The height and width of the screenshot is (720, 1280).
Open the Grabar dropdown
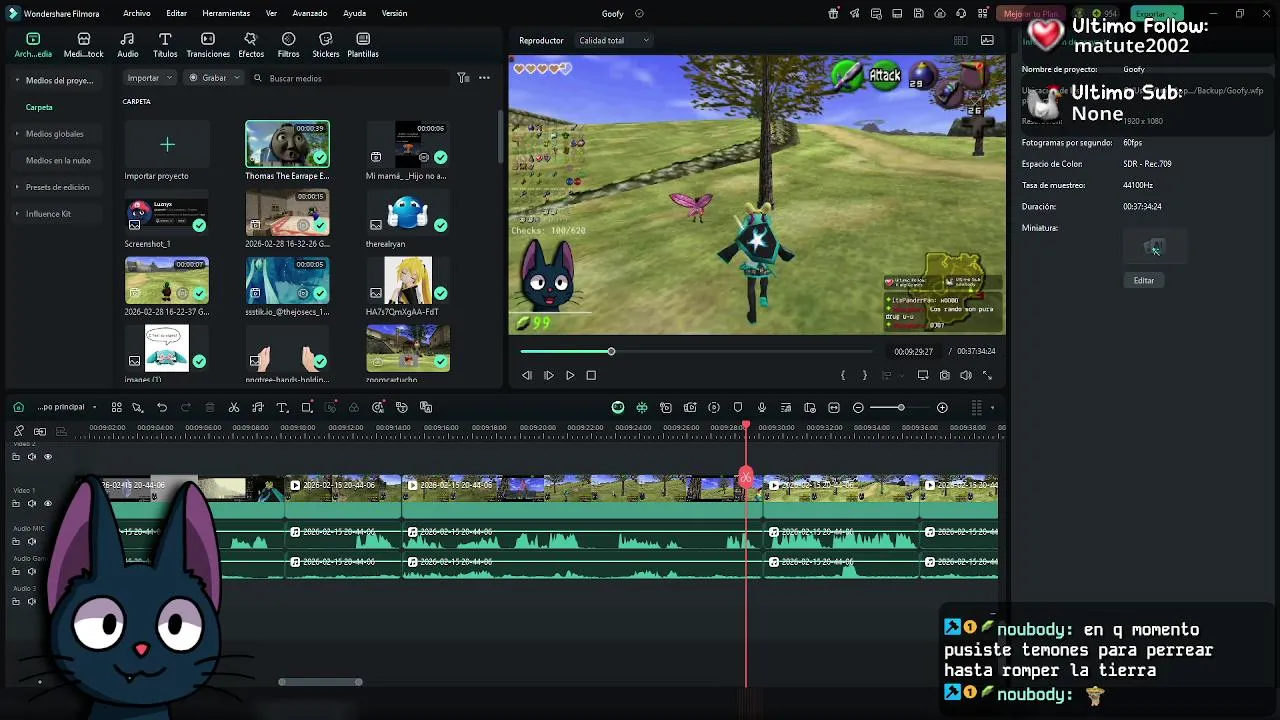click(216, 78)
